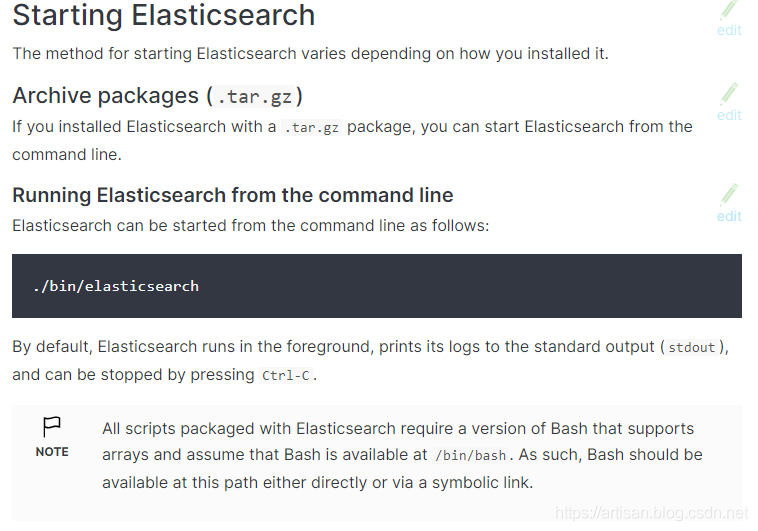This screenshot has width=758, height=531.
Task: Click the artisan.blog.csdn.net watermark URL
Action: click(651, 513)
